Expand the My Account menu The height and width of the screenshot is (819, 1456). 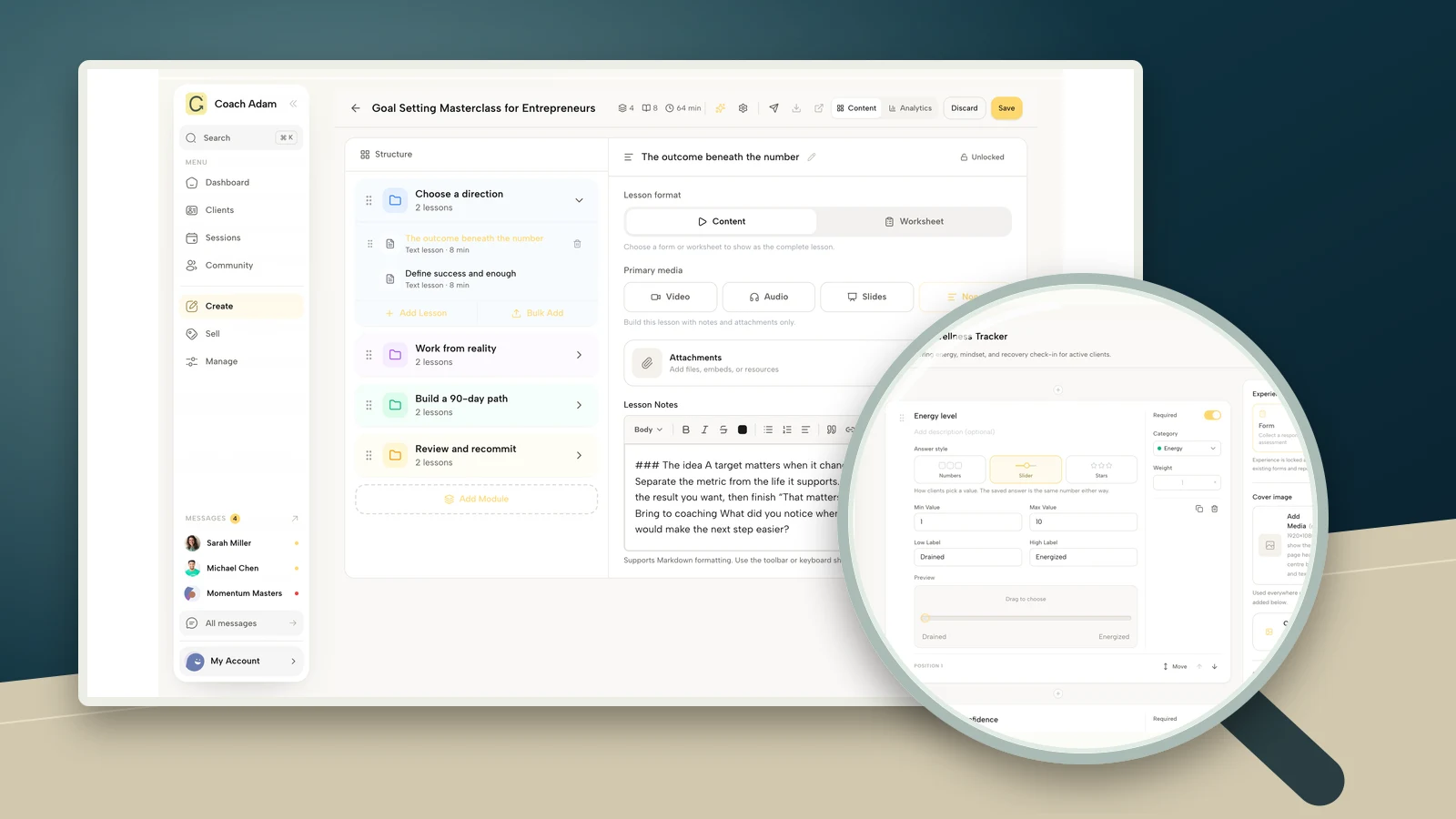click(241, 662)
